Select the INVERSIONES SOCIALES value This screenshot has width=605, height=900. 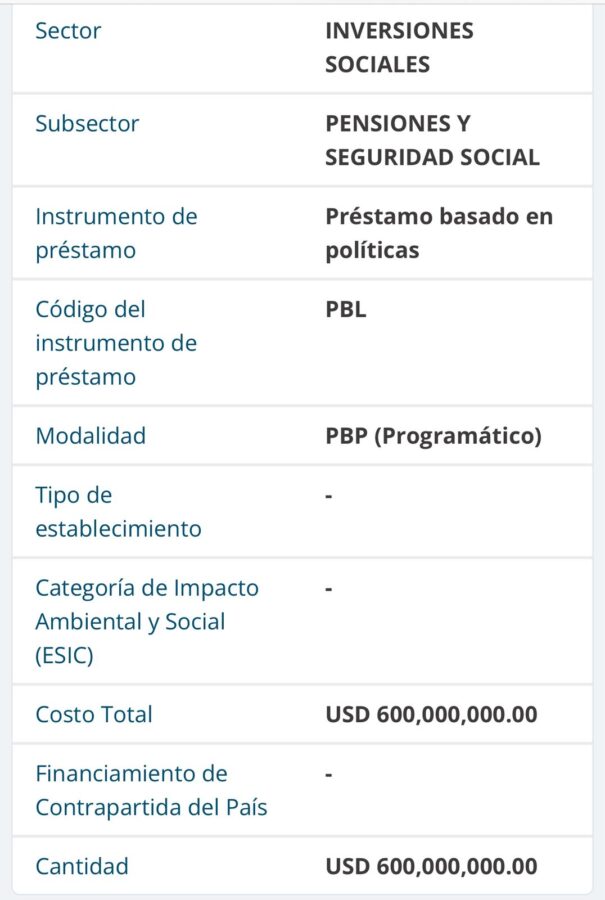click(400, 48)
